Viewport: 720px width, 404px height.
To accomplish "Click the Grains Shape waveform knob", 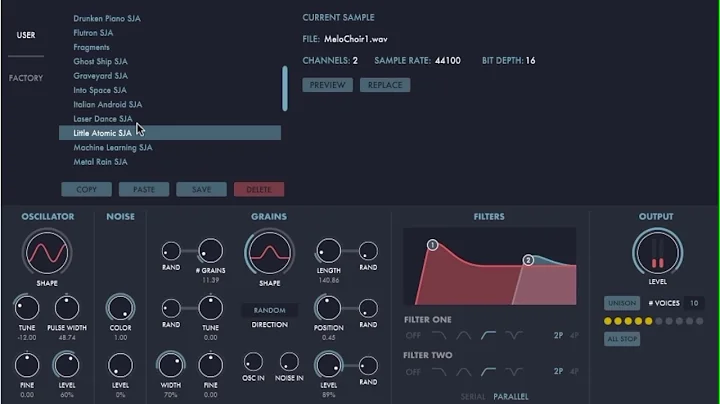I will click(270, 252).
